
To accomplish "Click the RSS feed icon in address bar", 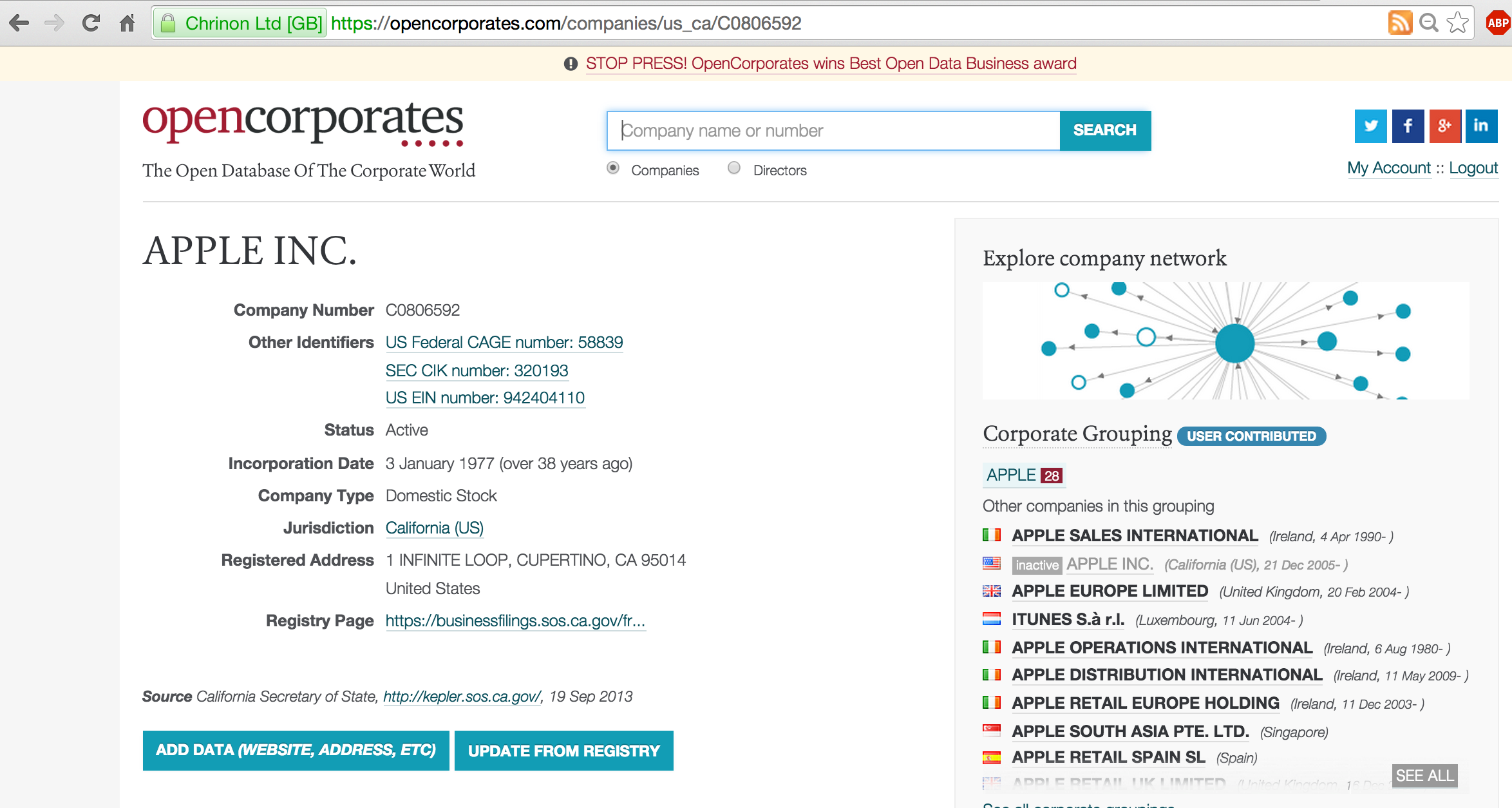I will 1399,23.
